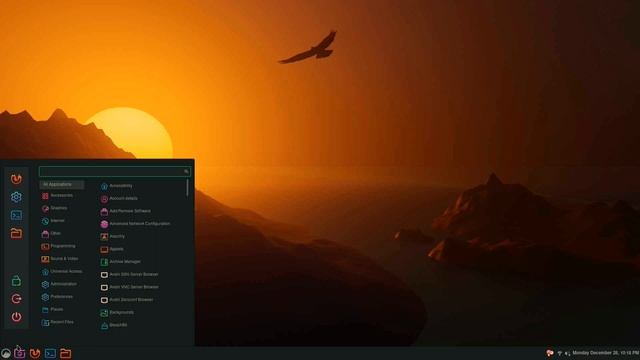Click the menu applications list scrollbar
Image resolution: width=640 pixels, height=360 pixels.
click(x=187, y=188)
